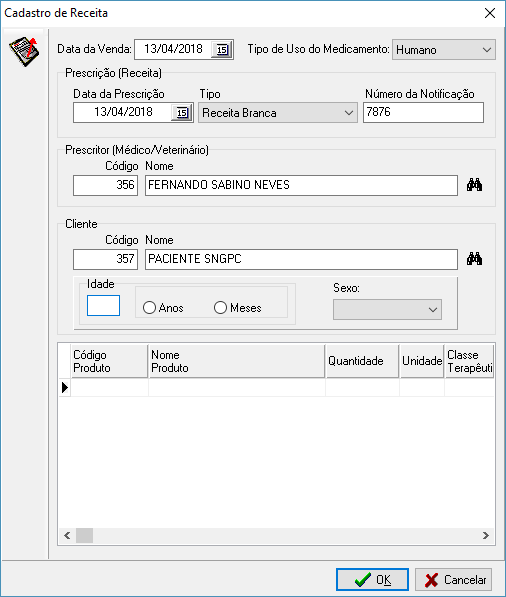Confirm with the OK button
Image resolution: width=506 pixels, height=597 pixels.
[372, 579]
